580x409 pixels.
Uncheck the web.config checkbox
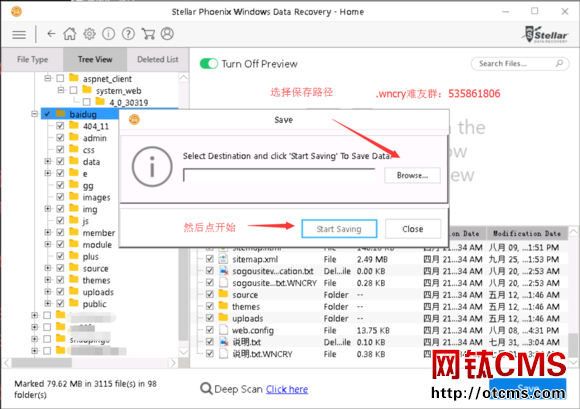pyautogui.click(x=210, y=330)
